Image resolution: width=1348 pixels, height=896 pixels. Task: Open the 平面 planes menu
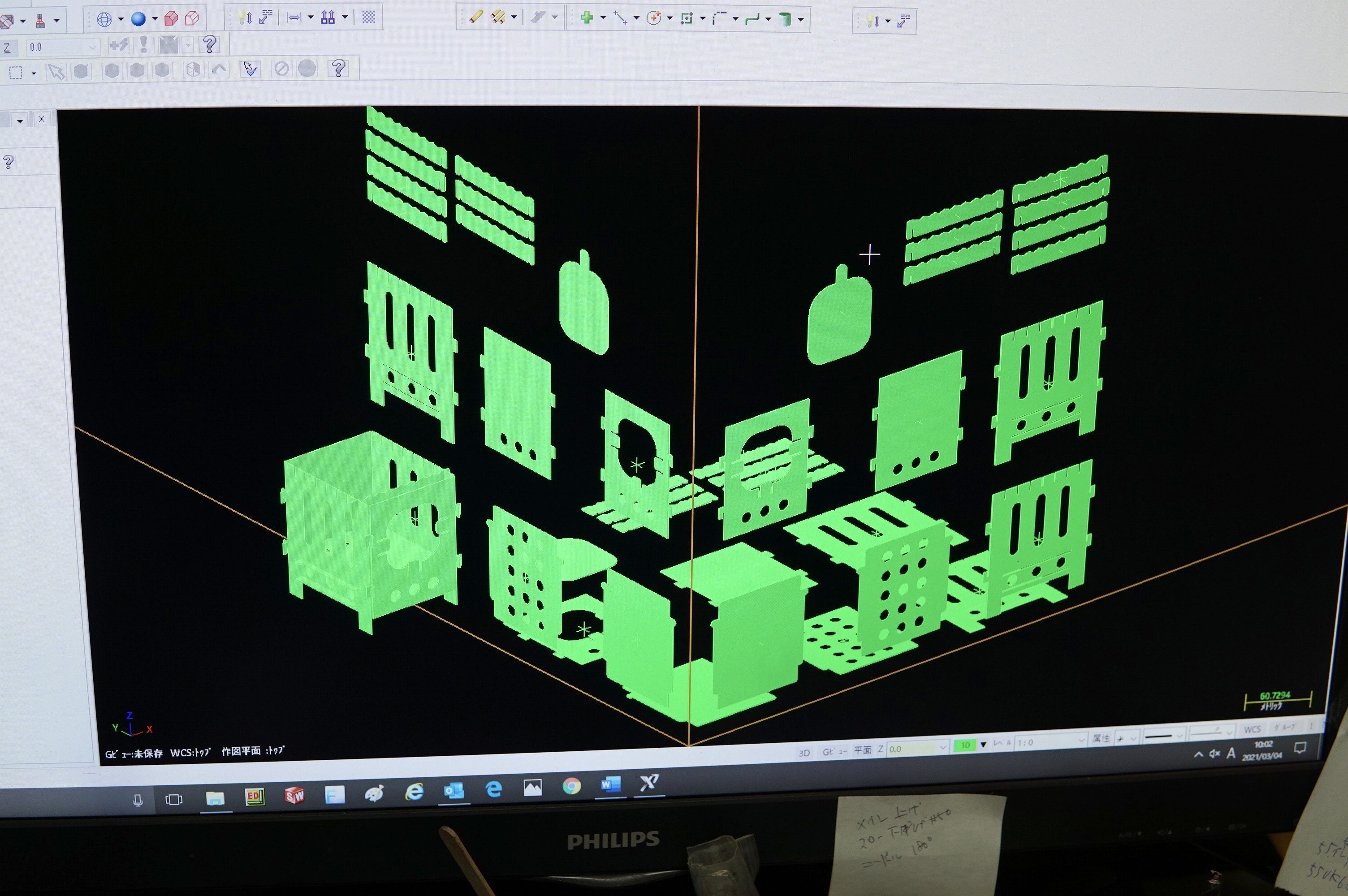tap(862, 750)
